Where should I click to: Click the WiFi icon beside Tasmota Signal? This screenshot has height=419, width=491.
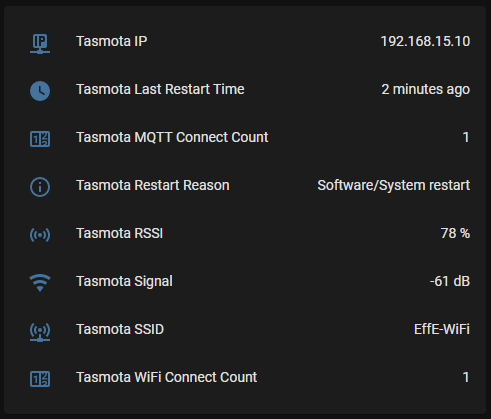tap(40, 283)
